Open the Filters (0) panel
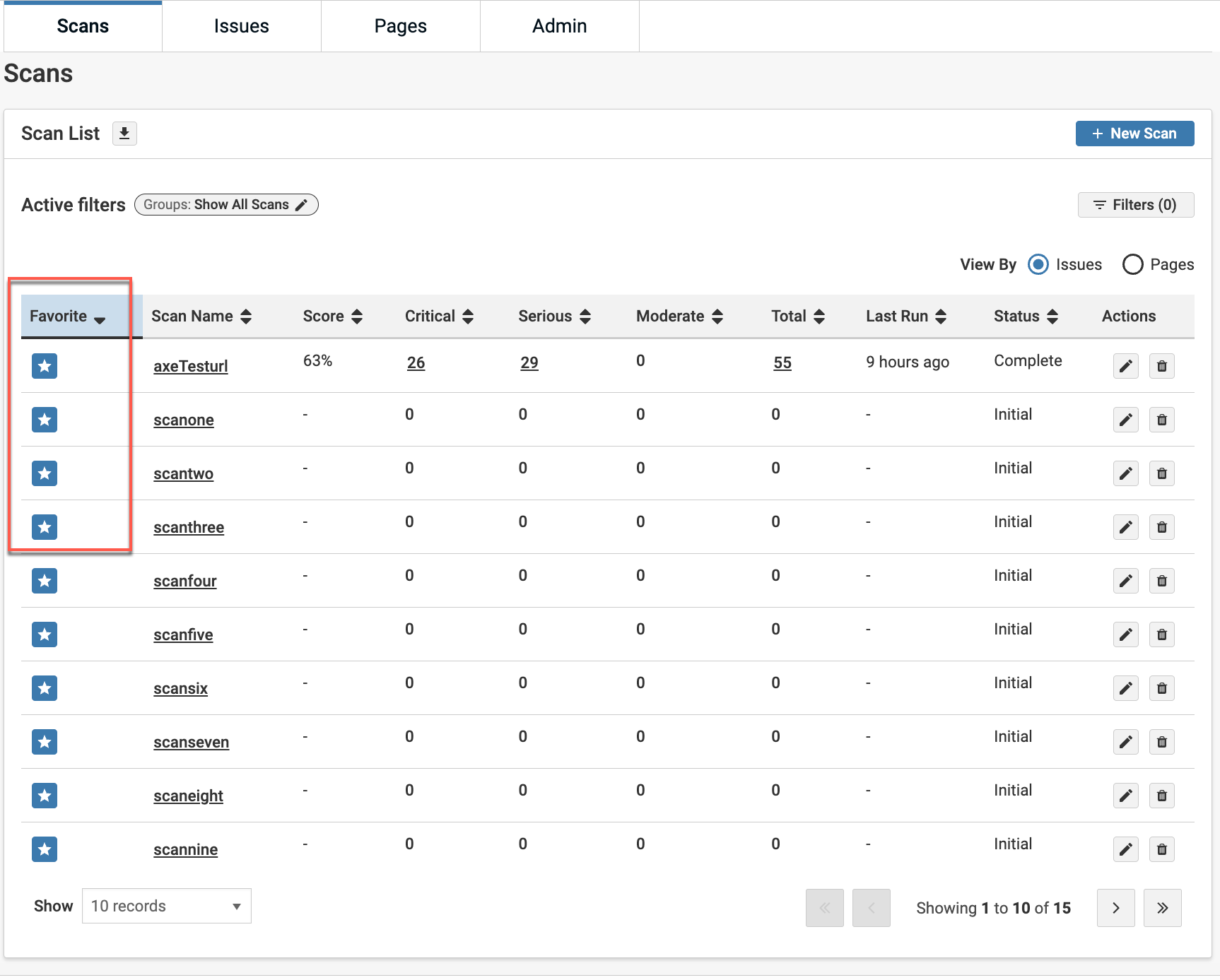 (x=1135, y=205)
